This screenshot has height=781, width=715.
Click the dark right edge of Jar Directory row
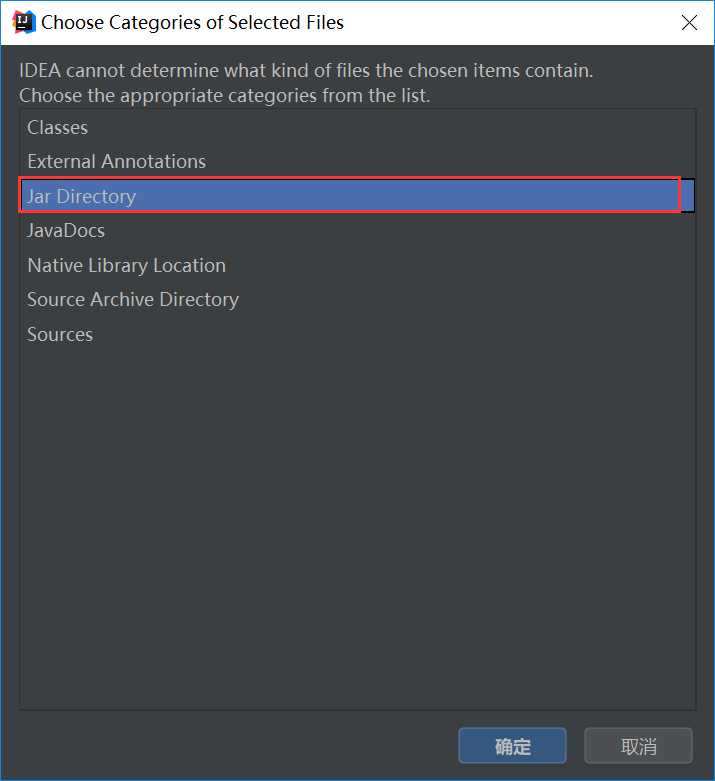pyautogui.click(x=688, y=196)
